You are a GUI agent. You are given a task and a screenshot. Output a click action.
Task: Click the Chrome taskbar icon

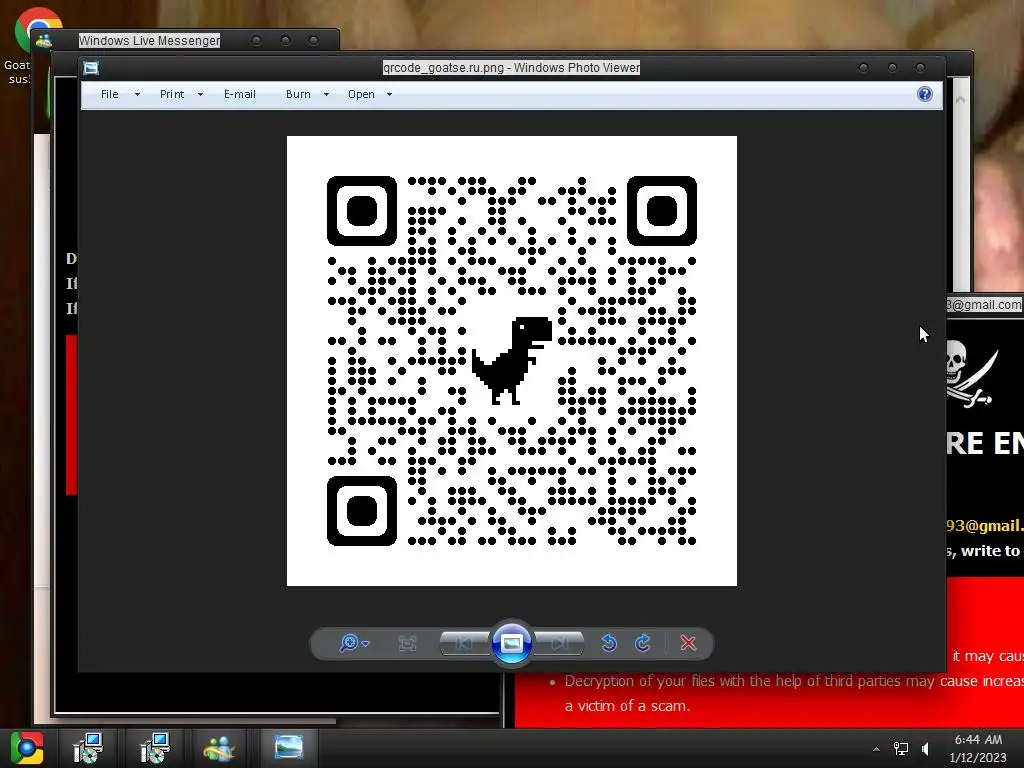coord(26,748)
